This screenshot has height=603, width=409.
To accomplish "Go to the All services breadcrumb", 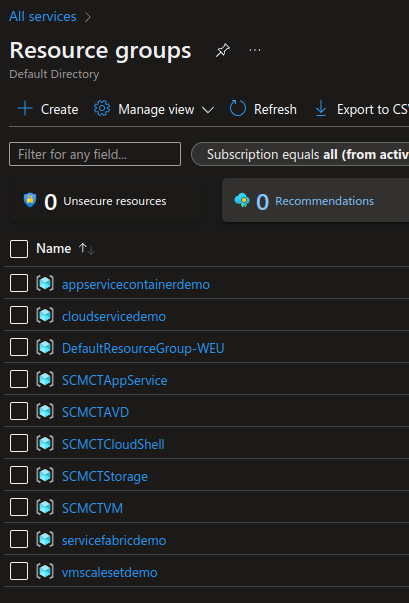I will pyautogui.click(x=43, y=17).
